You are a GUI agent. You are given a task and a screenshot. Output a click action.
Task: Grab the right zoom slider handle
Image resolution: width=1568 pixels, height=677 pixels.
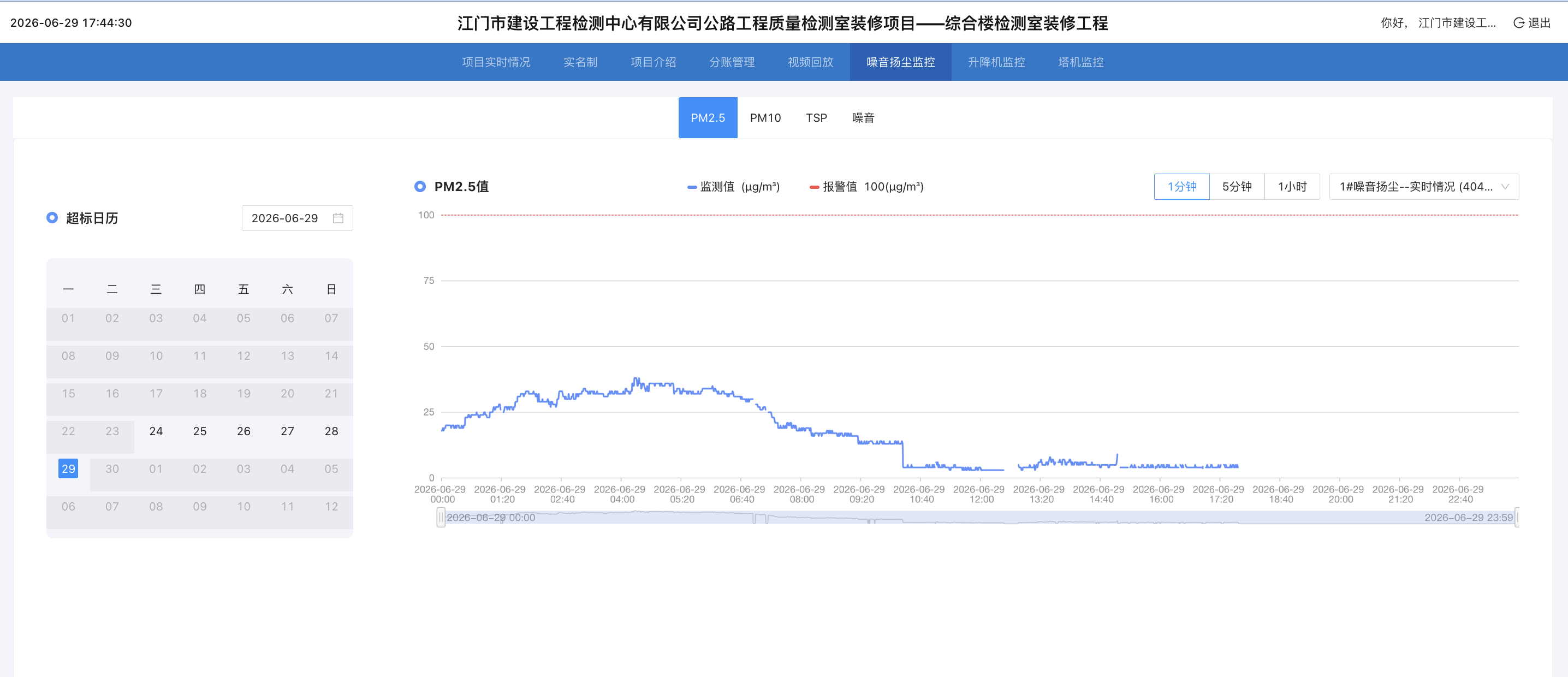pyautogui.click(x=1517, y=518)
